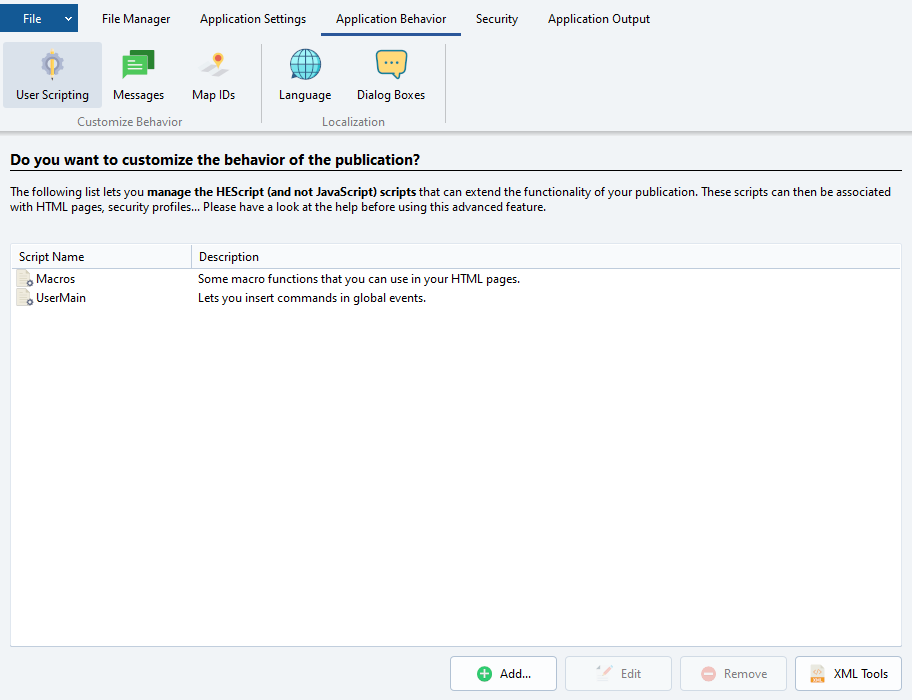Click the UserMain script file icon
Image resolution: width=912 pixels, height=700 pixels.
coord(25,298)
